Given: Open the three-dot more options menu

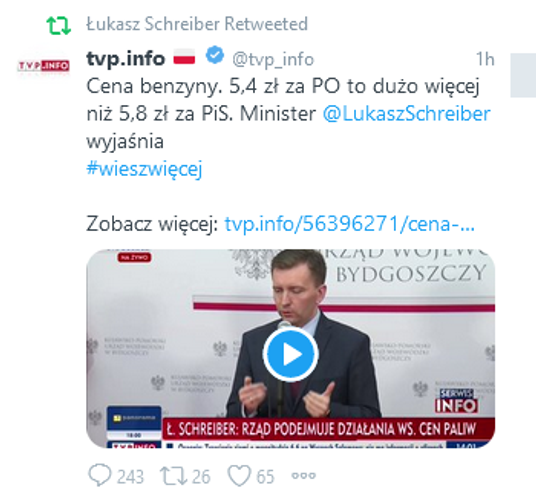Looking at the screenshot, I should pos(303,476).
